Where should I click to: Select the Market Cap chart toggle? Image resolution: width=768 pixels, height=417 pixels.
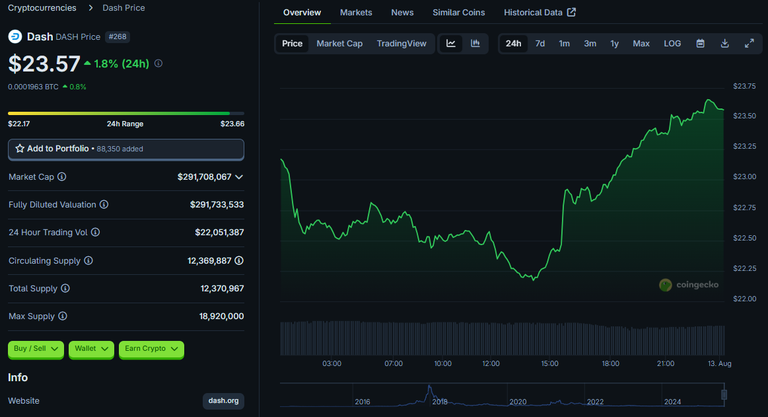tap(339, 44)
